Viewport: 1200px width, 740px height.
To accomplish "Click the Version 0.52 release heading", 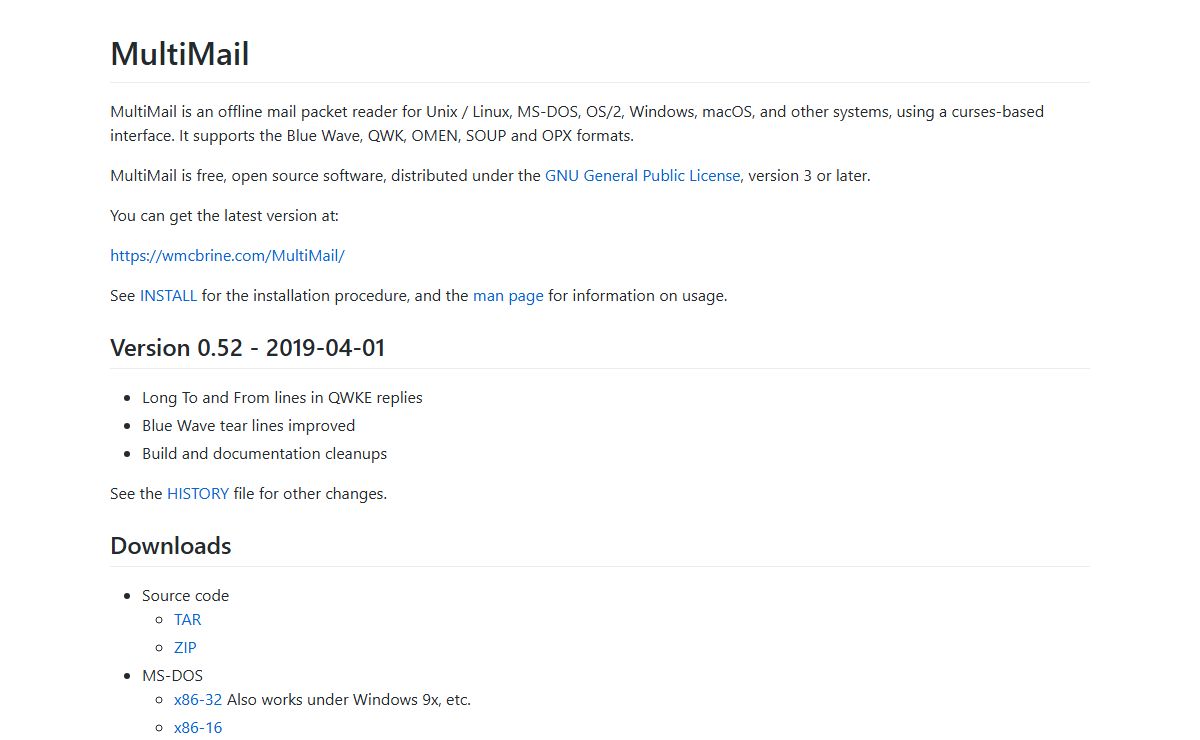I will [247, 348].
